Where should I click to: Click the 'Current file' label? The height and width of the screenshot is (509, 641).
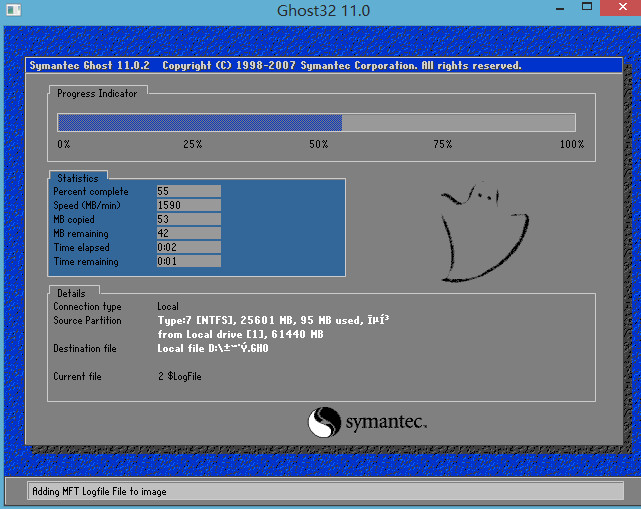(77, 377)
